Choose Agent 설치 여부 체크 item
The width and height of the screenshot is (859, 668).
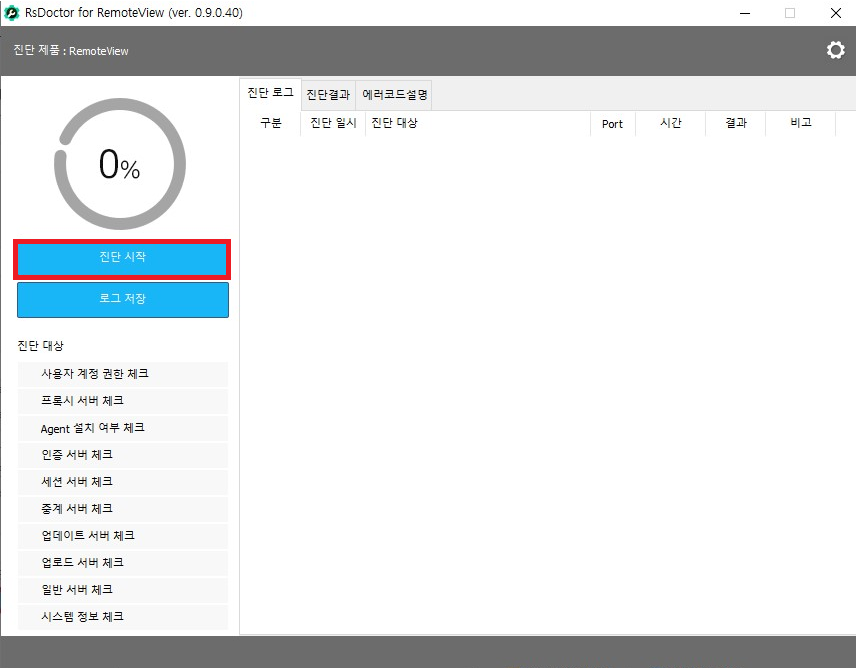(92, 428)
